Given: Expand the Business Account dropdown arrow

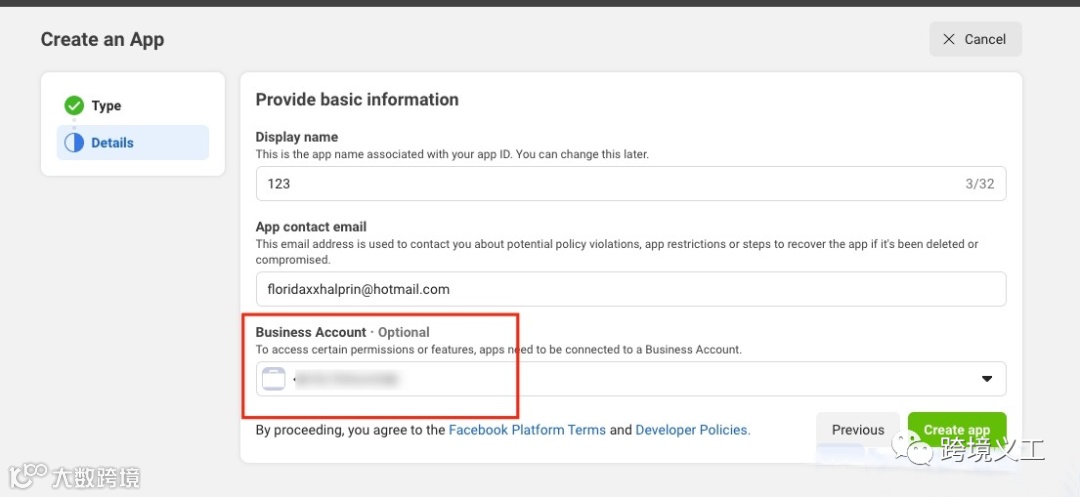Looking at the screenshot, I should pyautogui.click(x=986, y=379).
